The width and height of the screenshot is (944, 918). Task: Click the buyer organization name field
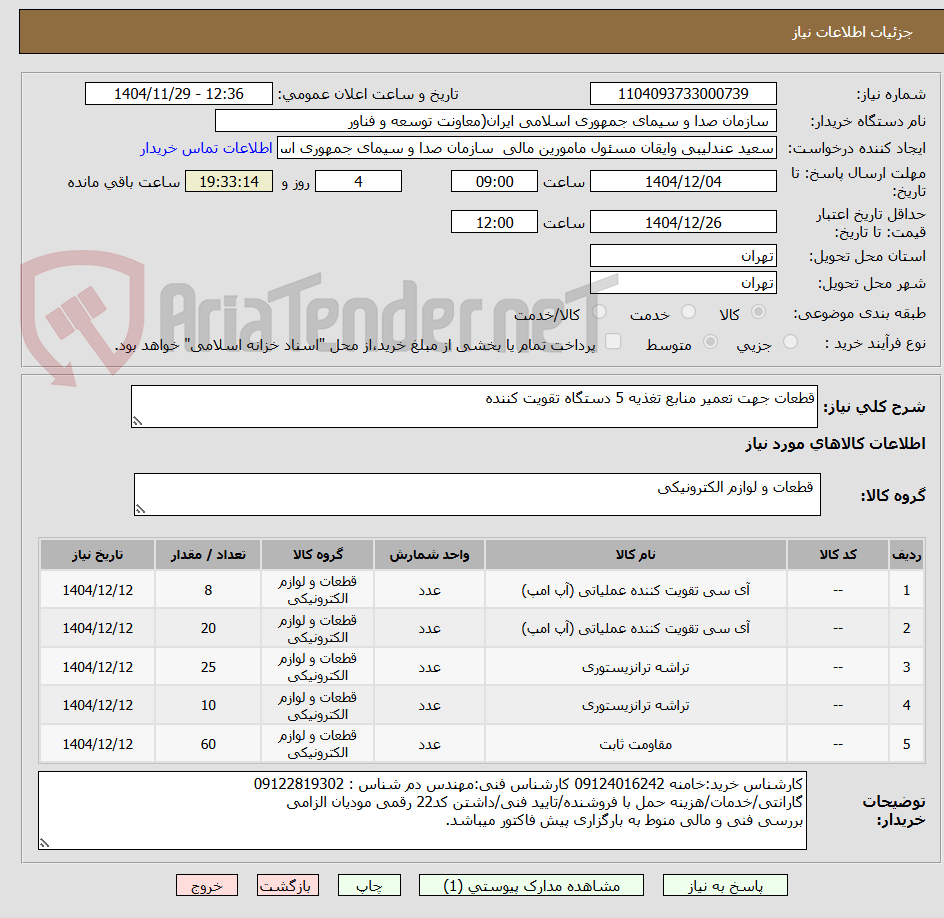click(495, 121)
